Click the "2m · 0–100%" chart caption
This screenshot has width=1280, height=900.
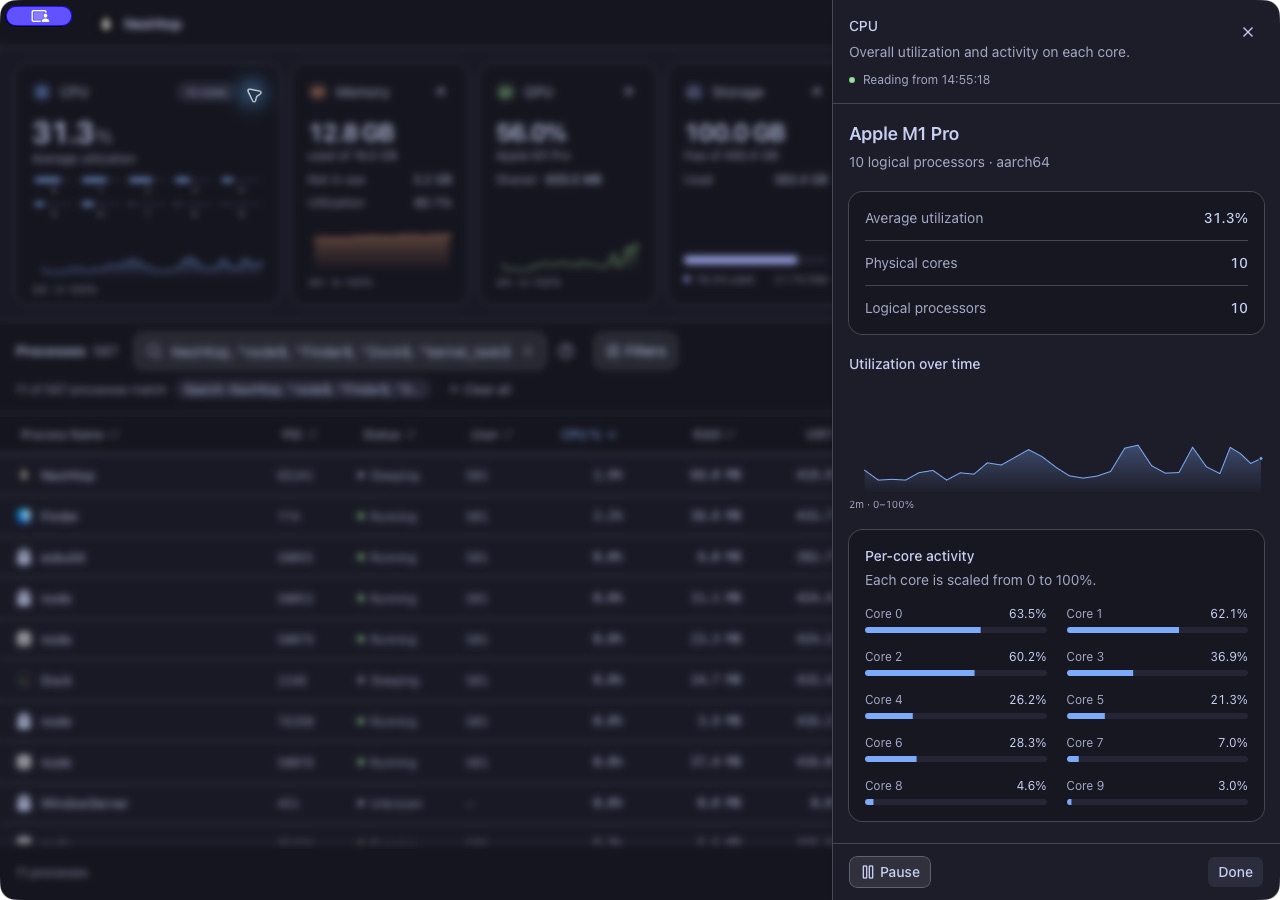[881, 505]
